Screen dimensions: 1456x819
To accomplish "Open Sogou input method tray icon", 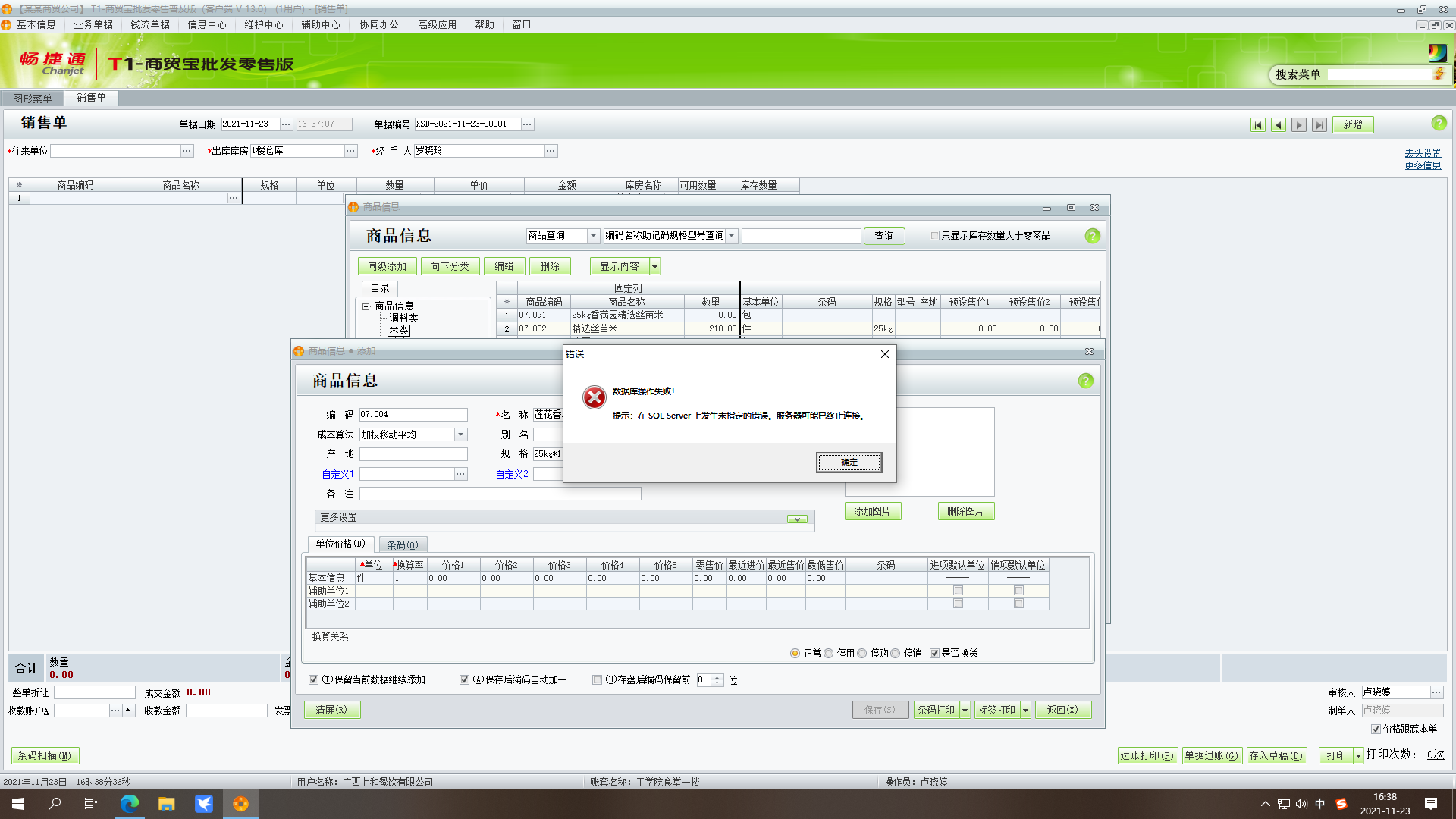I will 1341,804.
